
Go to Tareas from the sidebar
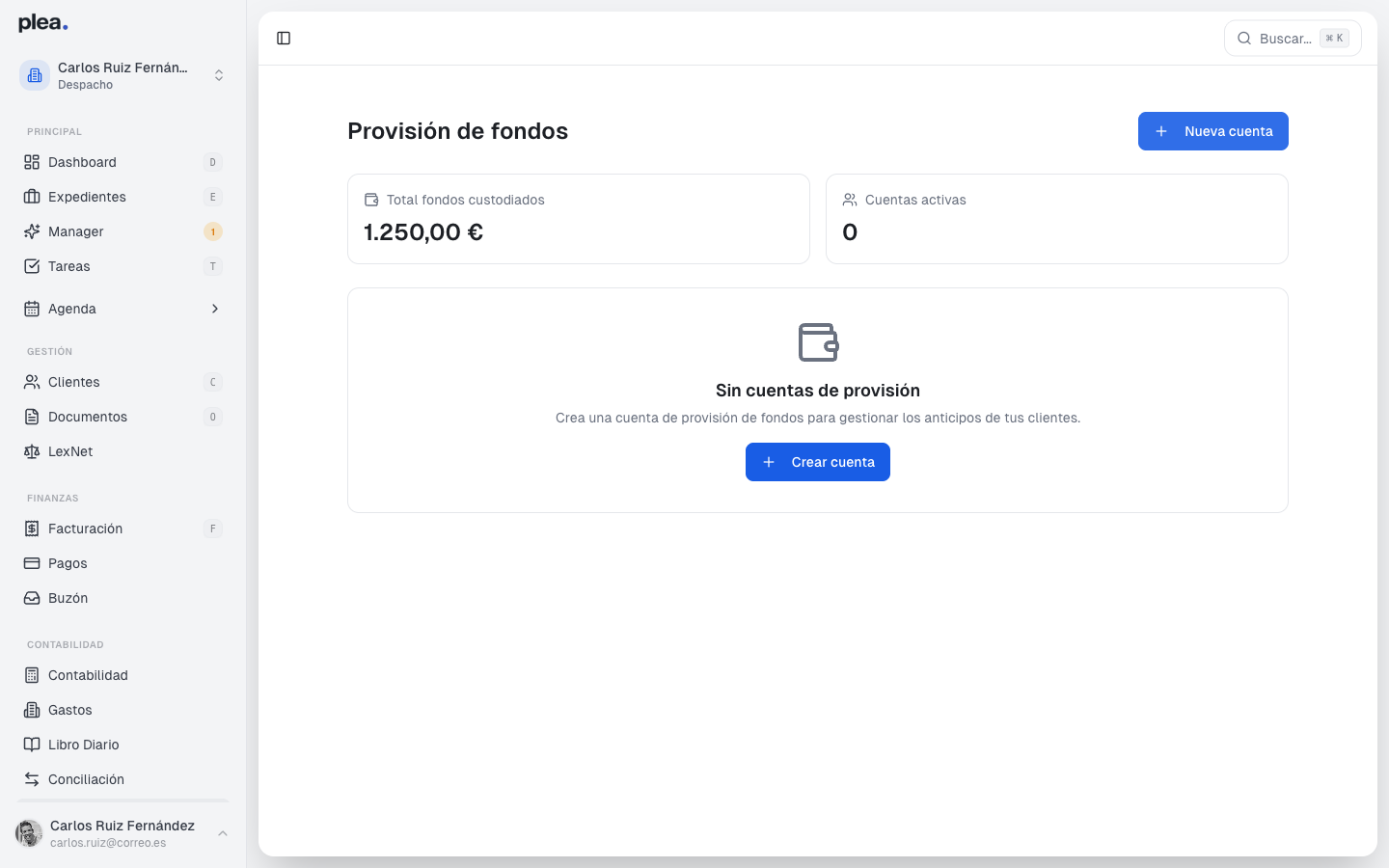pyautogui.click(x=68, y=266)
